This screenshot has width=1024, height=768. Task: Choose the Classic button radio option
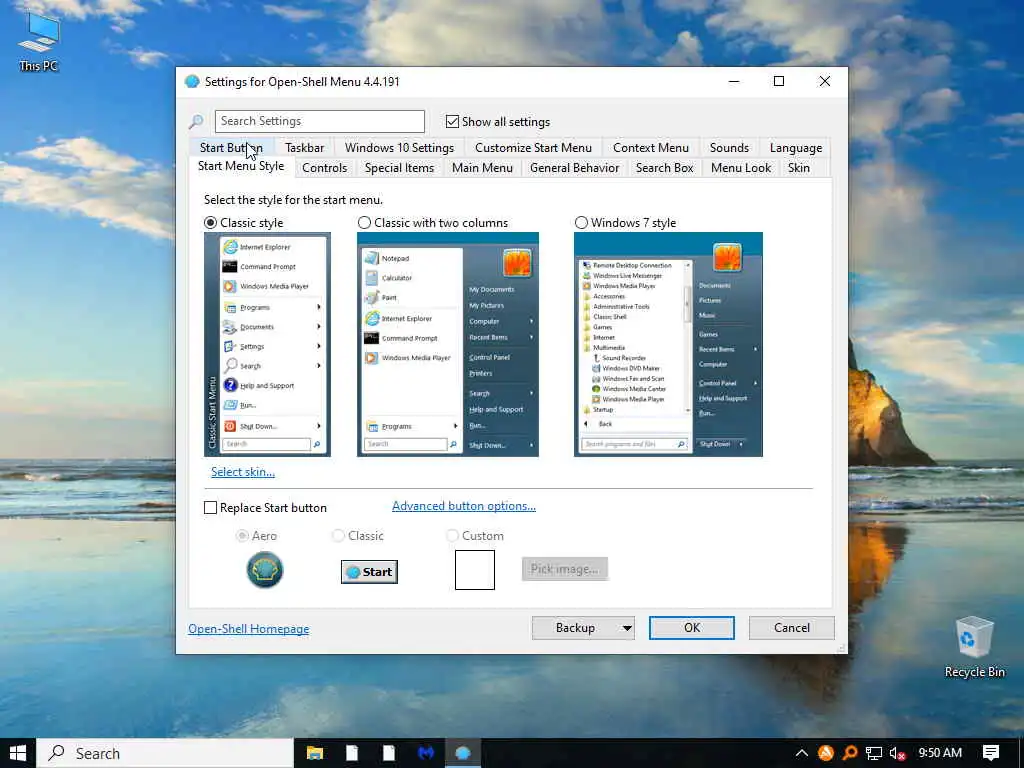coord(338,536)
